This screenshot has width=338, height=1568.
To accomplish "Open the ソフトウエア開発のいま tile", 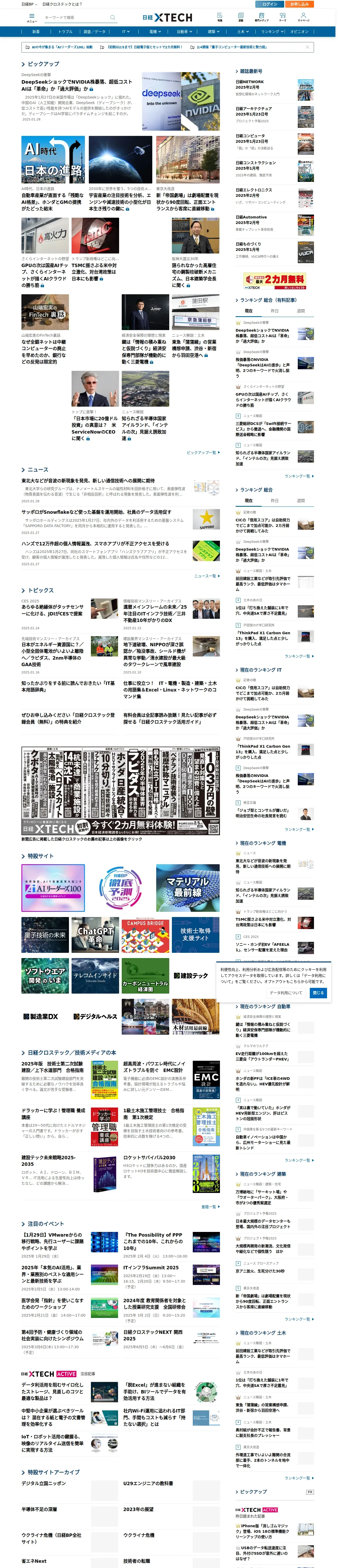I will tap(45, 976).
